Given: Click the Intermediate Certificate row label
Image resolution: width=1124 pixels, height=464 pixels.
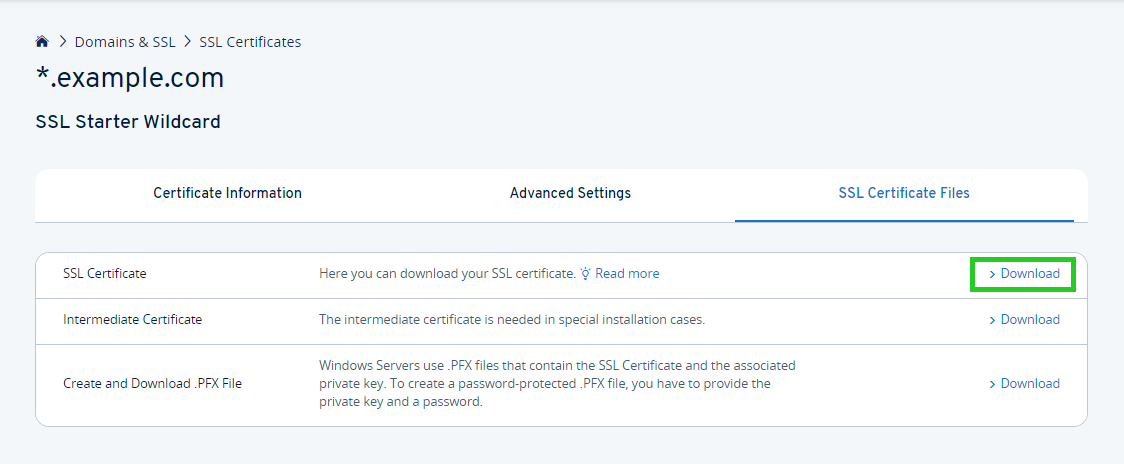Looking at the screenshot, I should 132,320.
